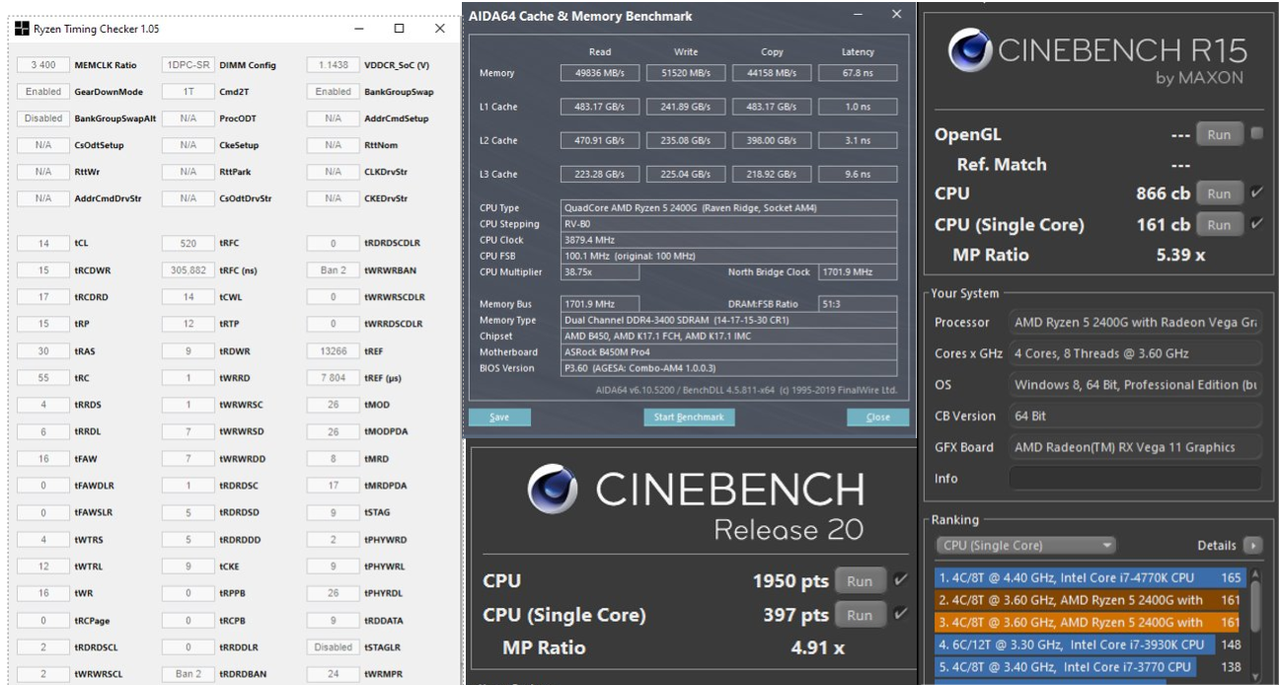This screenshot has width=1280, height=685.
Task: Click the BIOS Version value P3.60
Action: [x=729, y=368]
